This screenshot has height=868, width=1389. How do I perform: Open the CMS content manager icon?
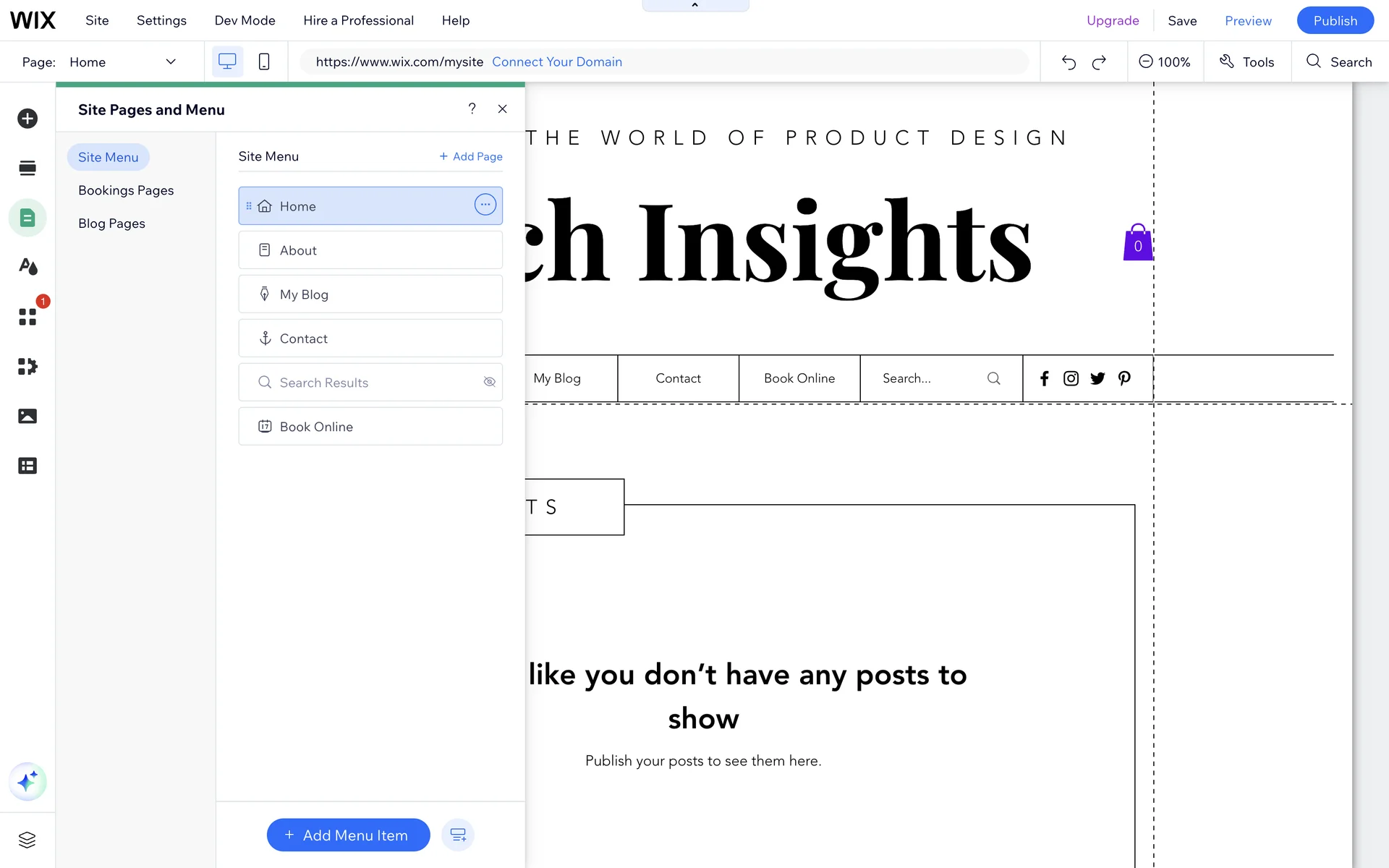pos(27,466)
